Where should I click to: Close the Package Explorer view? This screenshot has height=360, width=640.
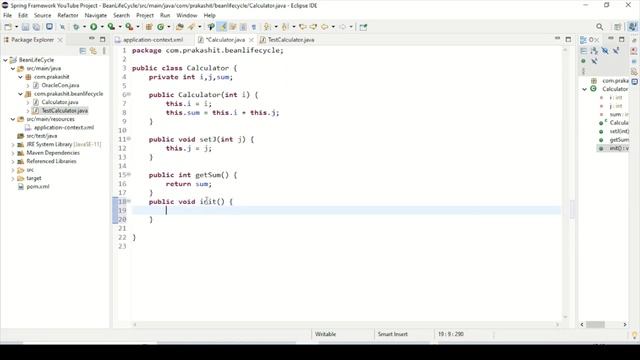click(x=60, y=40)
